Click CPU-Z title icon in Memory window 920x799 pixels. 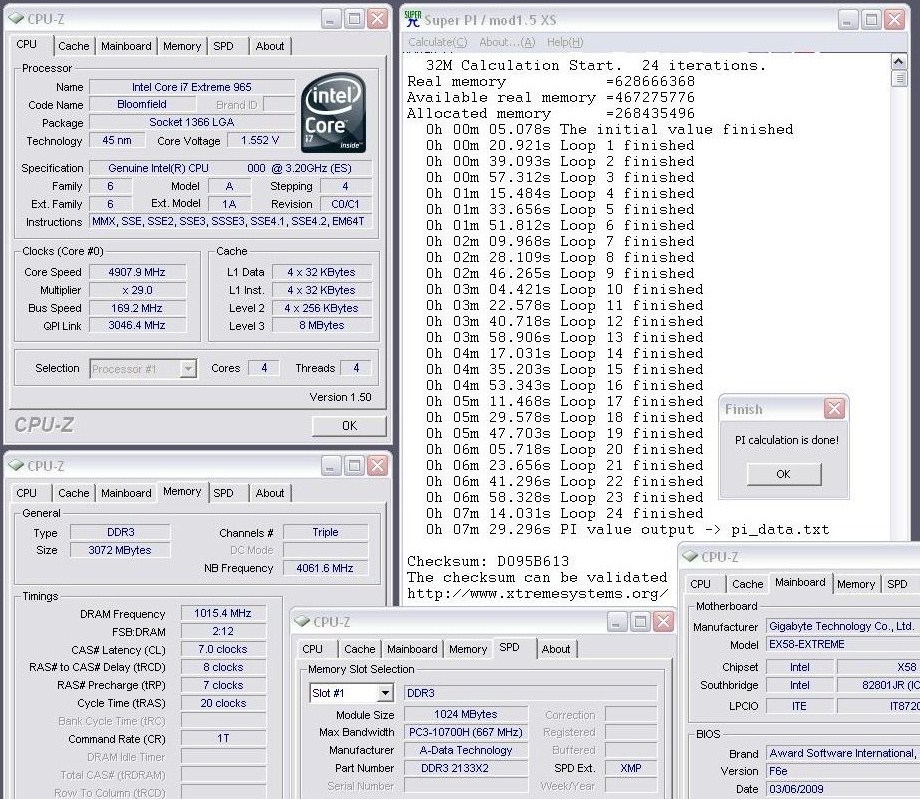click(16, 466)
